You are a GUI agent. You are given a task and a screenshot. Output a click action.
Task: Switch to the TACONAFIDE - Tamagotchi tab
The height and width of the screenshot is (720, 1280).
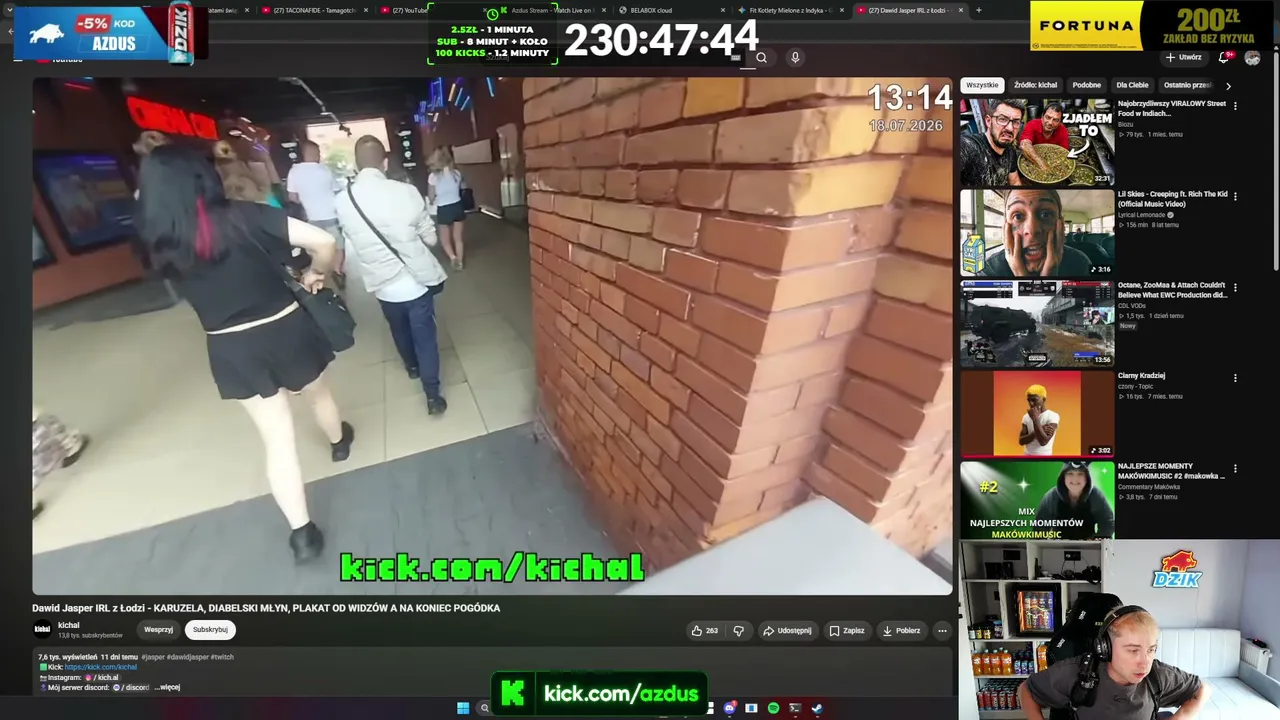(313, 10)
